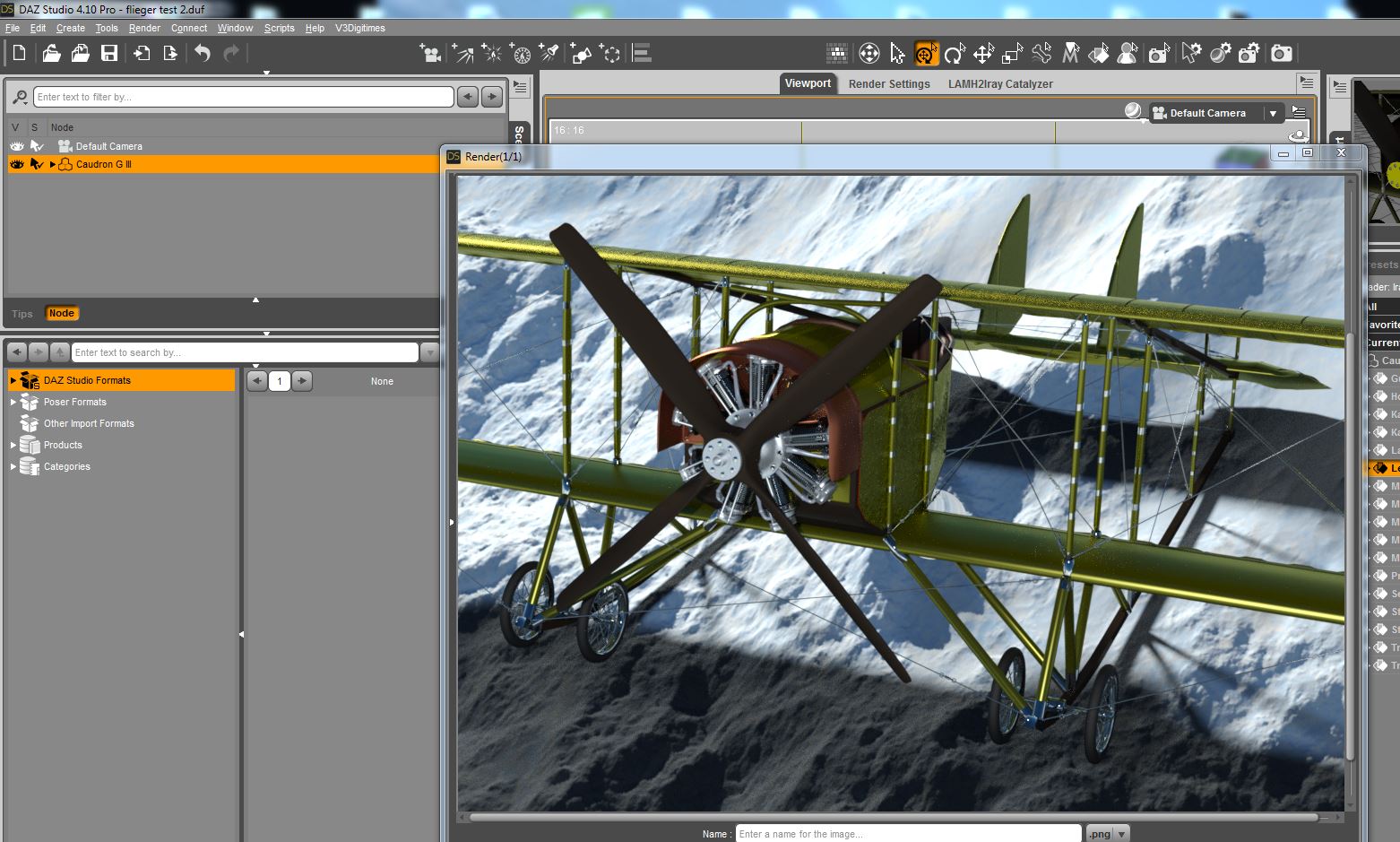
Task: Toggle selectability of Caudron G III node
Action: [x=37, y=164]
